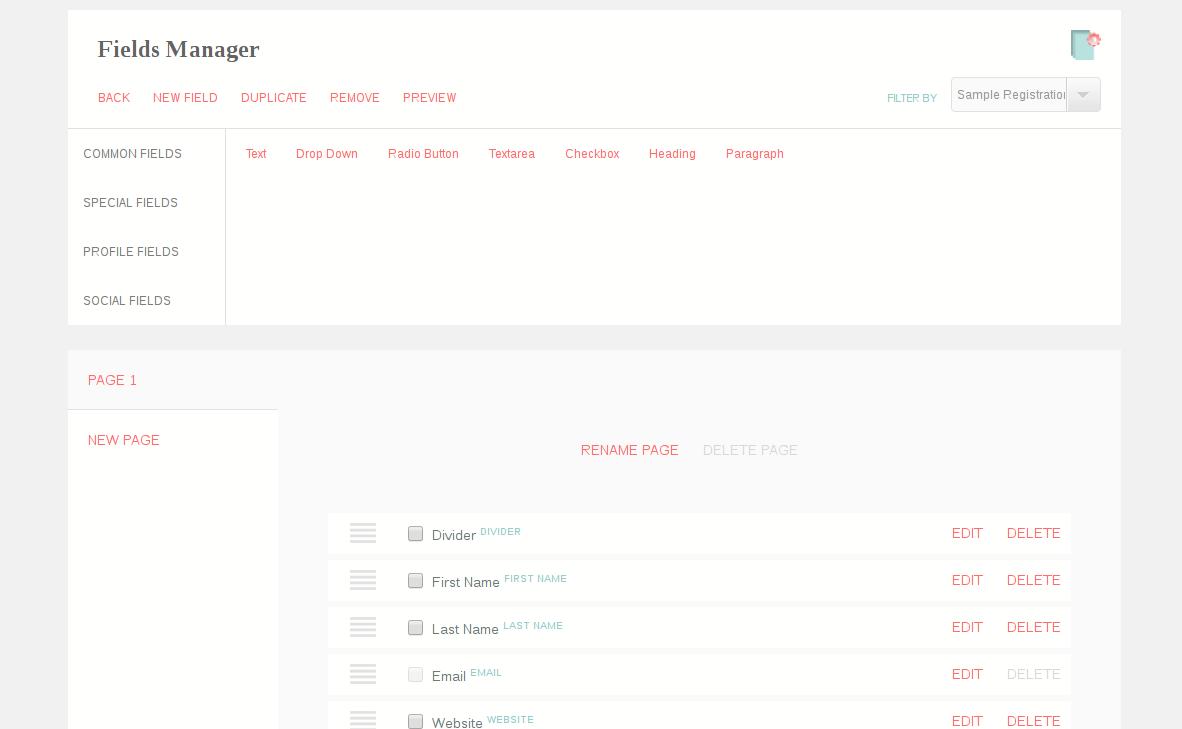This screenshot has height=729, width=1182.
Task: Open the Sample Registration filter dropdown
Action: [x=1083, y=94]
